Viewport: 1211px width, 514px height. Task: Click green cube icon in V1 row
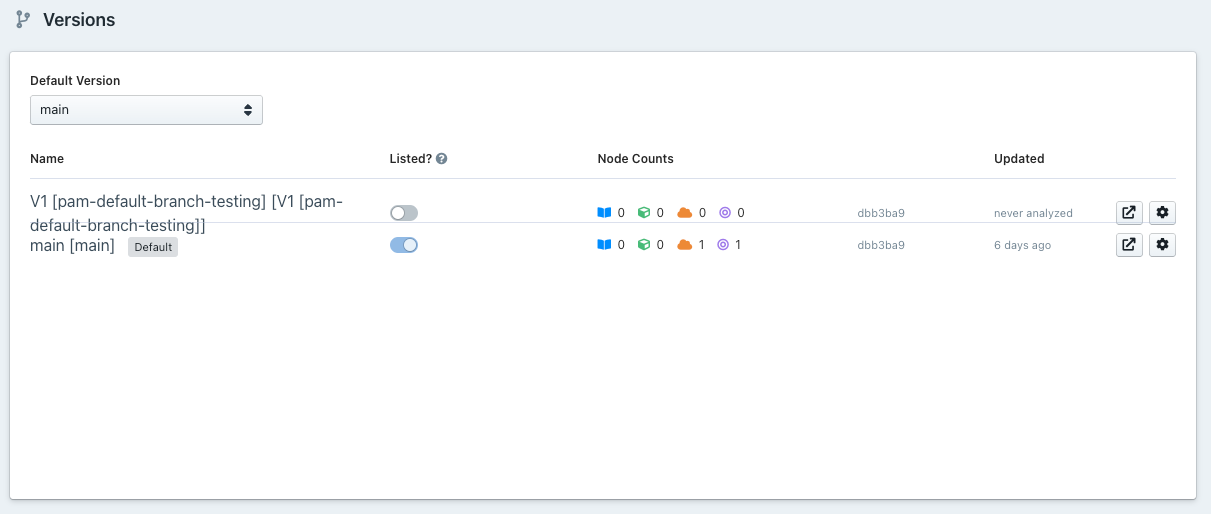click(644, 213)
